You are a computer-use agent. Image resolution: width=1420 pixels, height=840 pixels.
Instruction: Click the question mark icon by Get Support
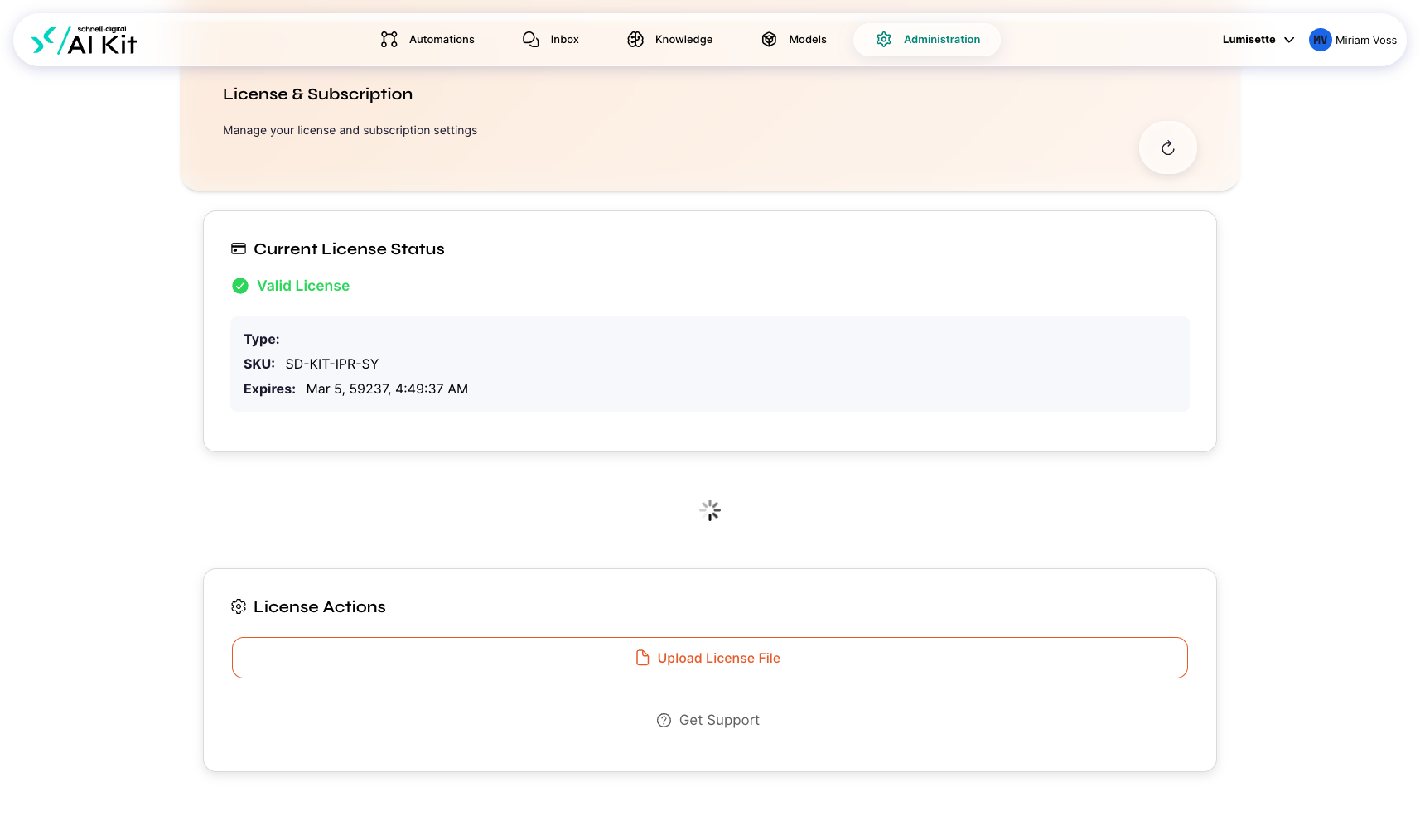click(664, 721)
